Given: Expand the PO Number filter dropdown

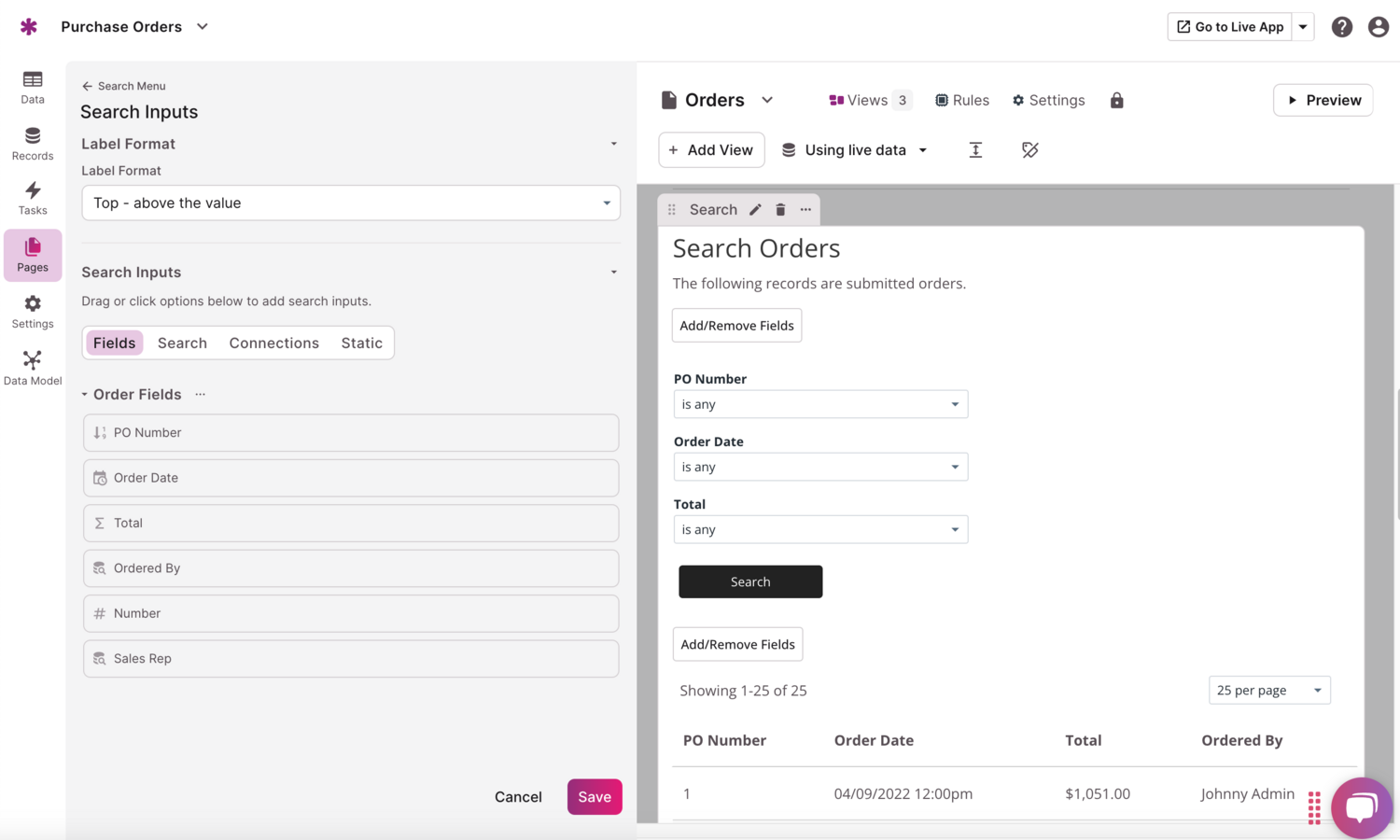Looking at the screenshot, I should [x=820, y=404].
